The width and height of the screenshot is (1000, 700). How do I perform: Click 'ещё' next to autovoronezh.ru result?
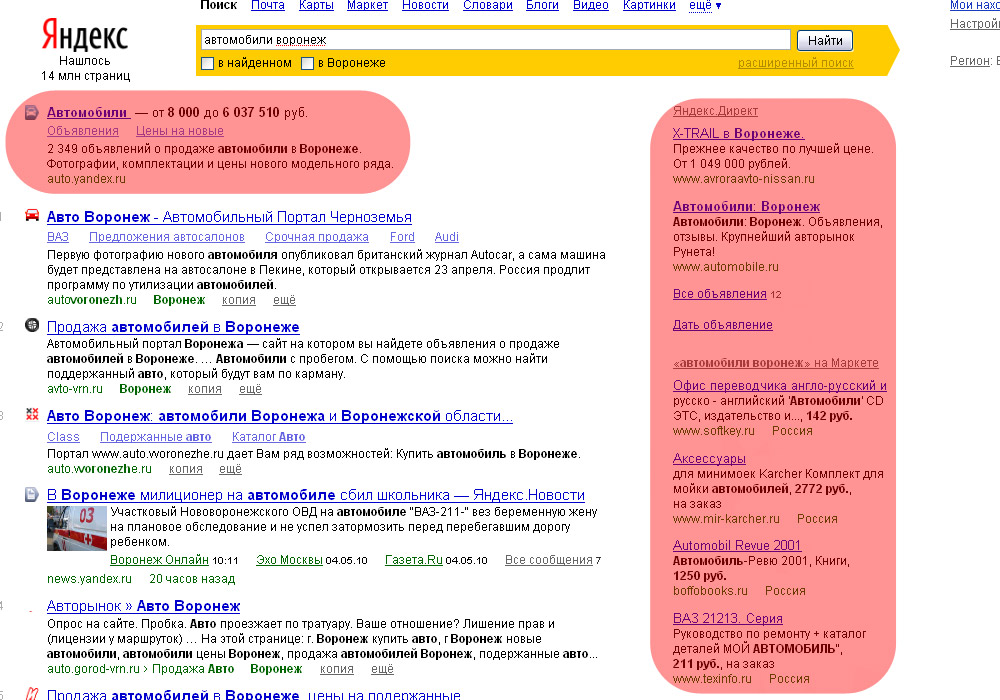(284, 300)
